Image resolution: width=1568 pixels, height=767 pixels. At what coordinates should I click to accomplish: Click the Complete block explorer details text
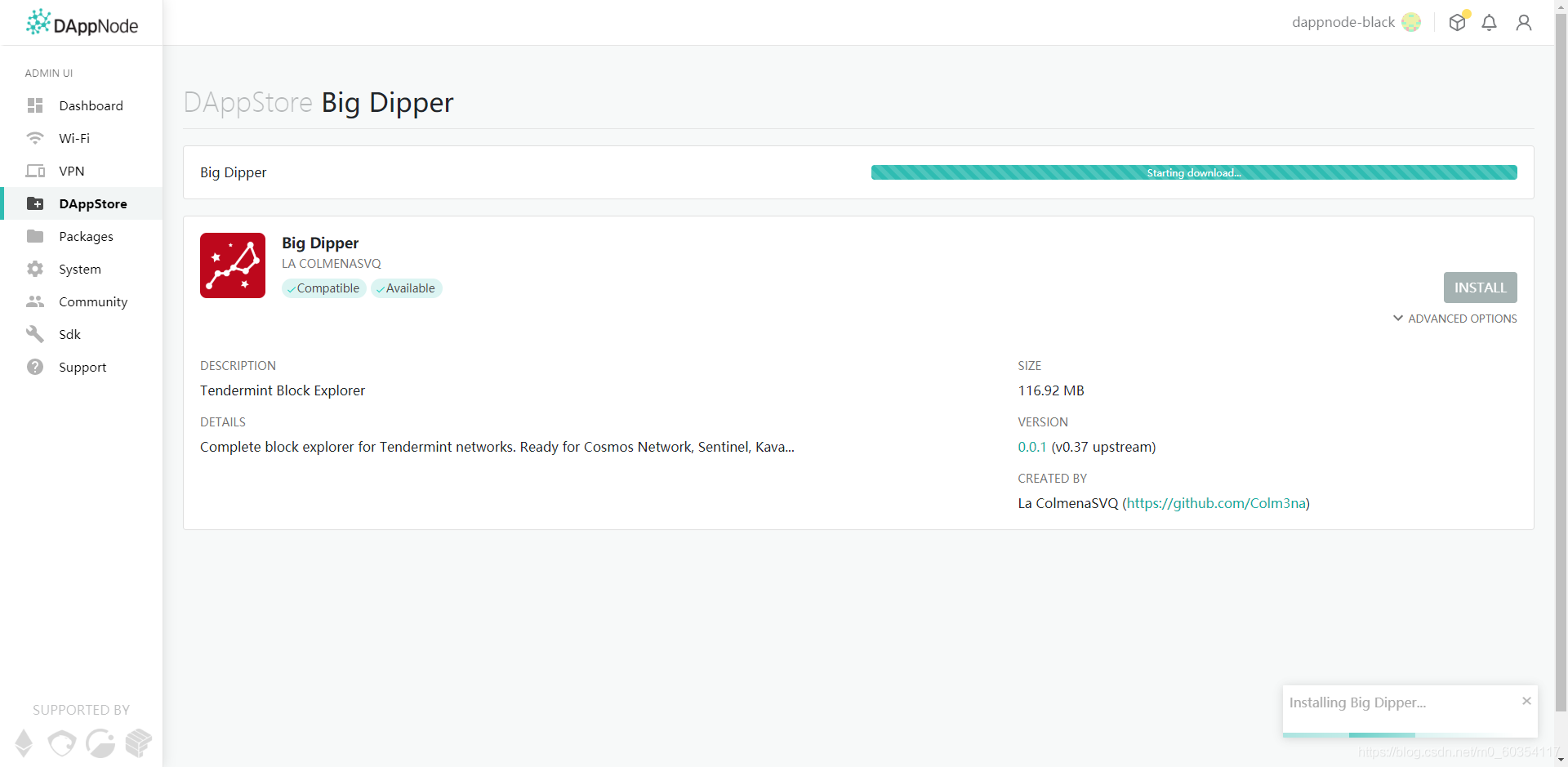497,447
